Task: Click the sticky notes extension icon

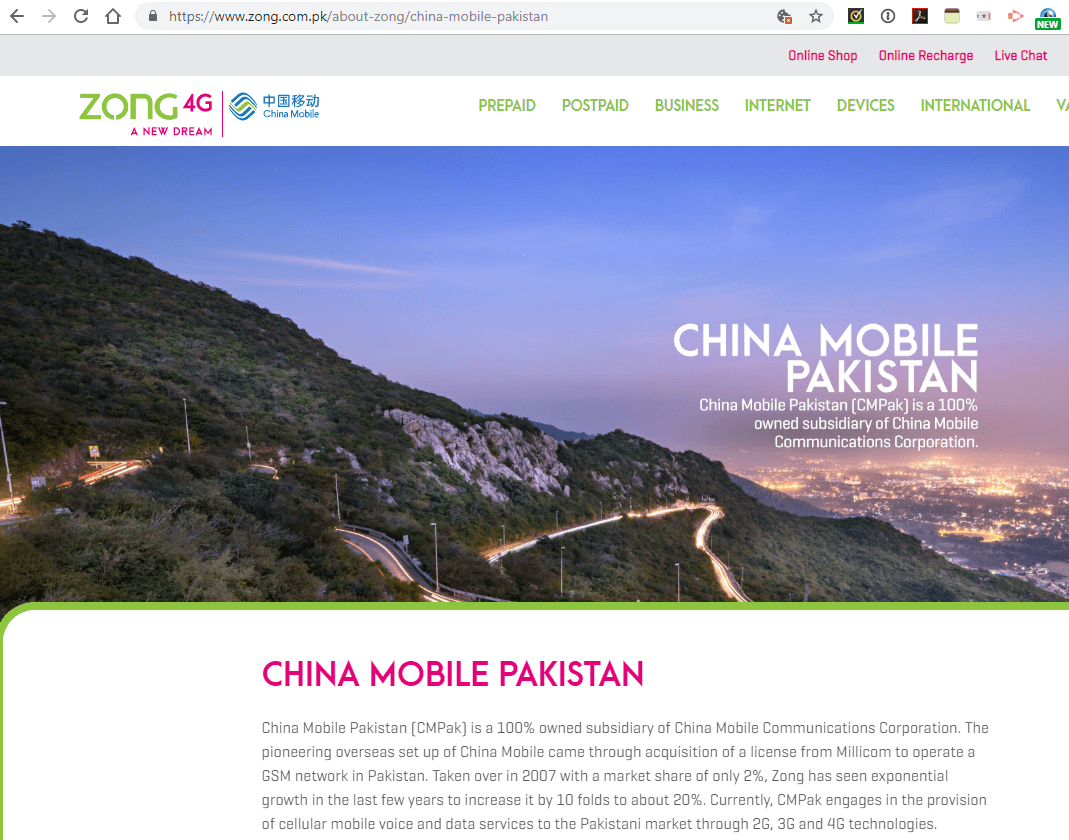Action: [x=951, y=16]
